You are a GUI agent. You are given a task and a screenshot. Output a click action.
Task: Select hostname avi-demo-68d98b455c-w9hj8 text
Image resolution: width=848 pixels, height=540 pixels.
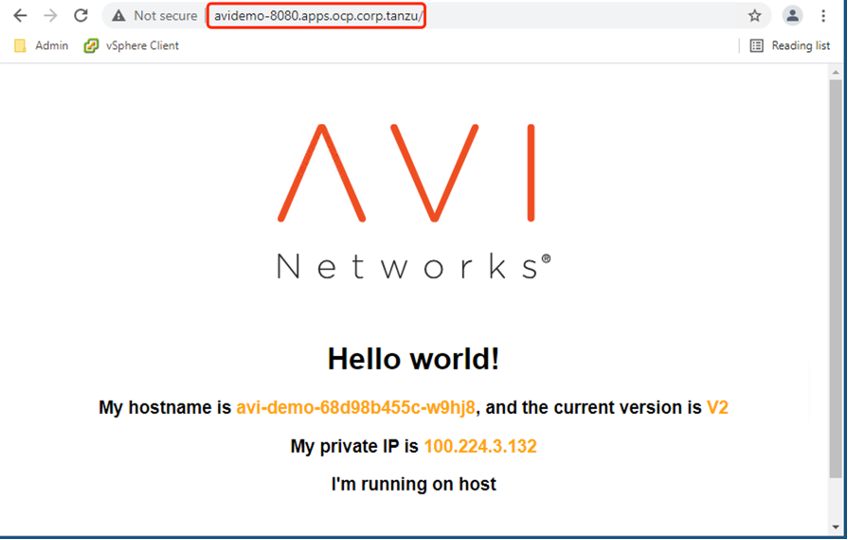click(356, 407)
